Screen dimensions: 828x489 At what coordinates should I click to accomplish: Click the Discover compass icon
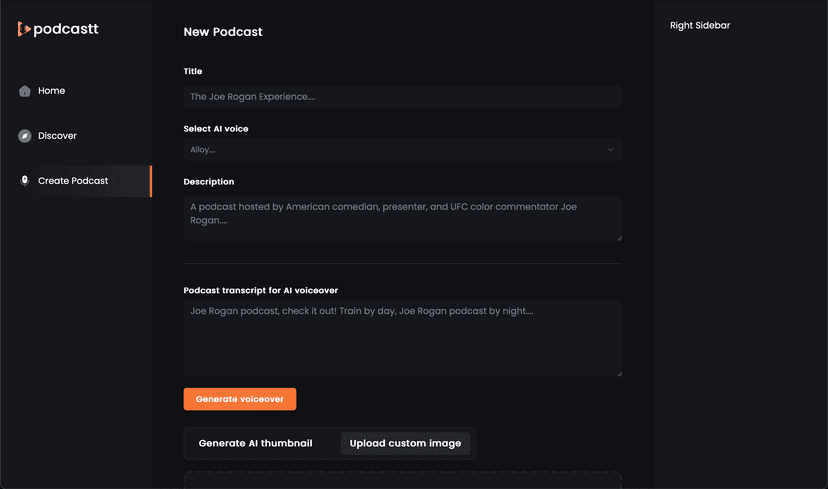25,136
